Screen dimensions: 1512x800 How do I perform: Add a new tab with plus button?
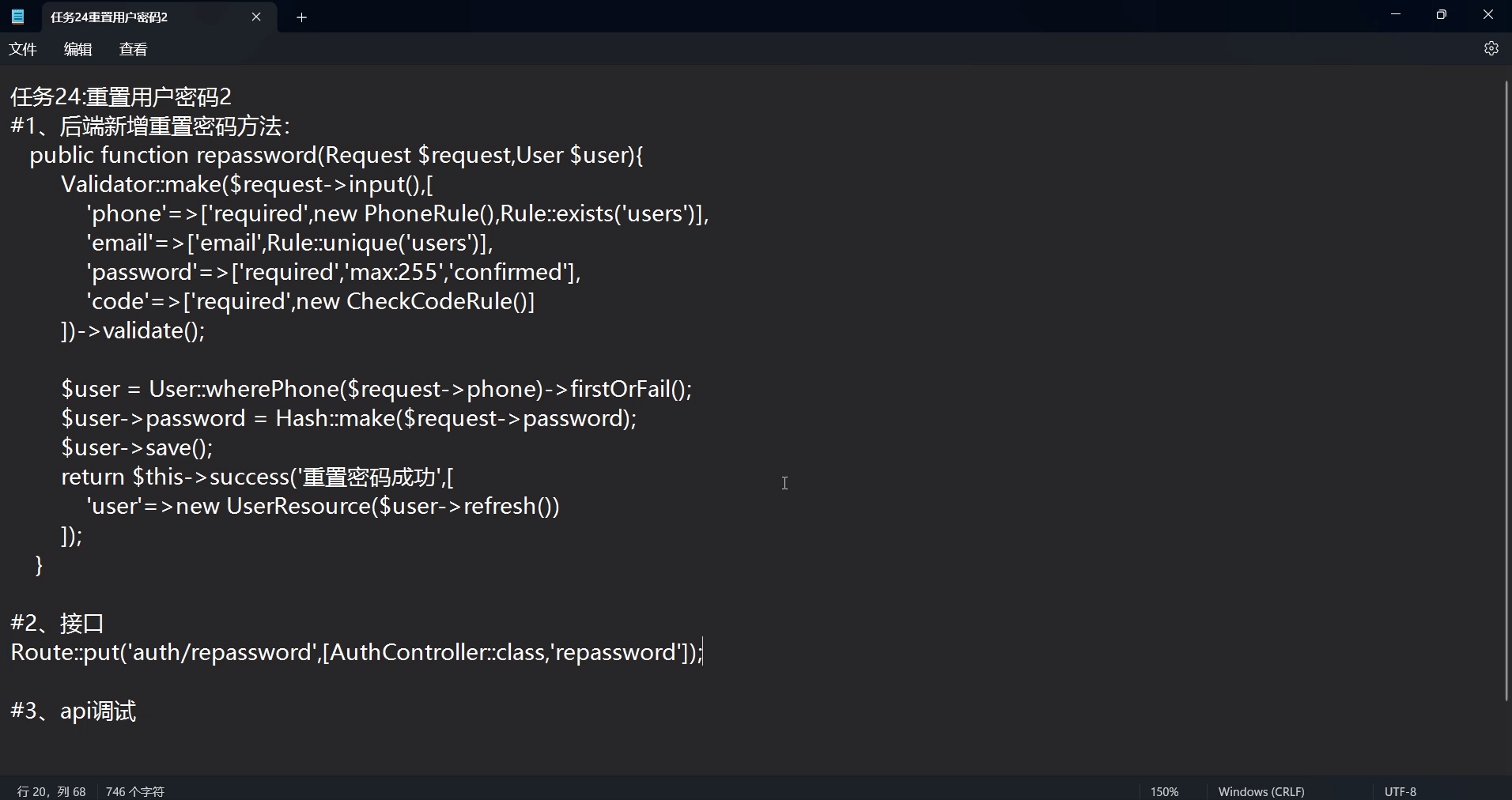pos(301,17)
